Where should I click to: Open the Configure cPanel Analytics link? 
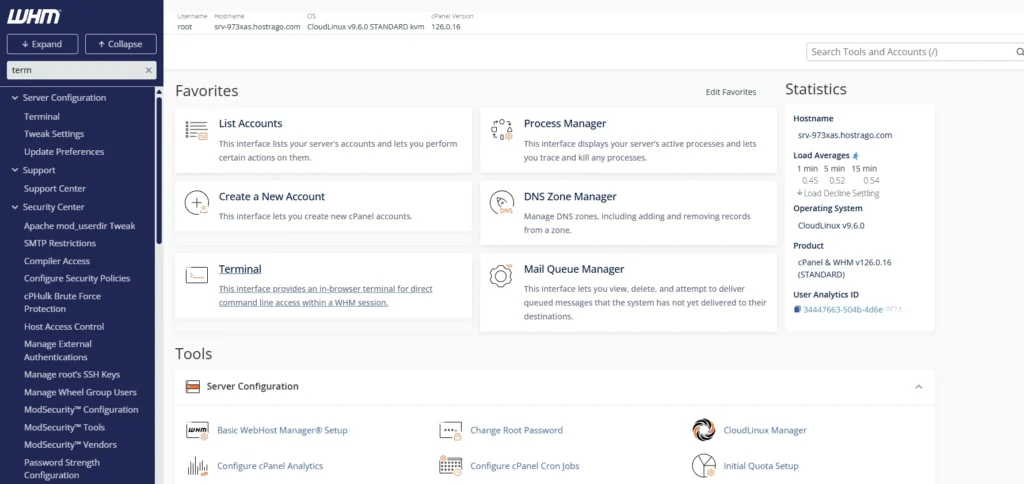[x=270, y=466]
